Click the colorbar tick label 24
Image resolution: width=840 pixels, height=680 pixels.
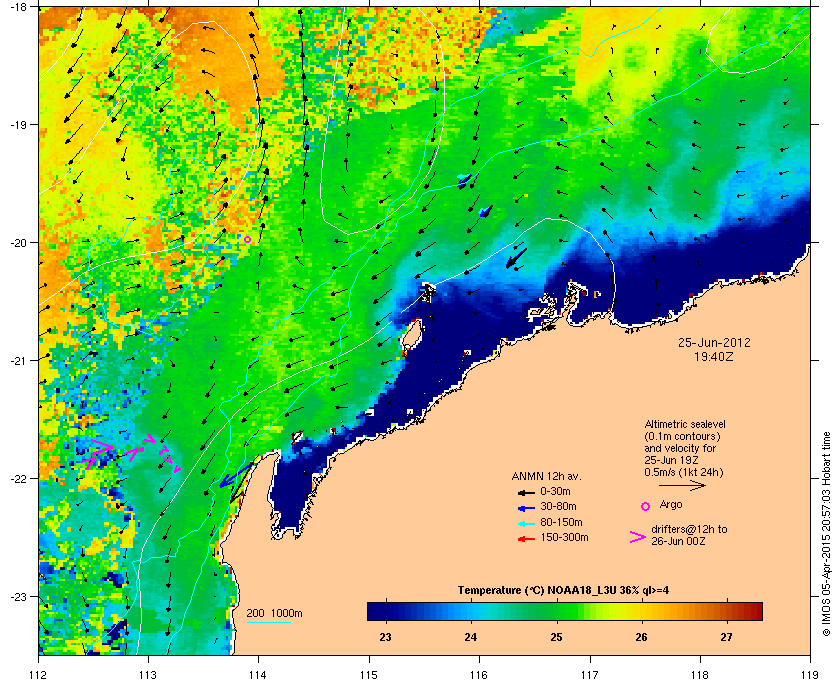pyautogui.click(x=471, y=637)
